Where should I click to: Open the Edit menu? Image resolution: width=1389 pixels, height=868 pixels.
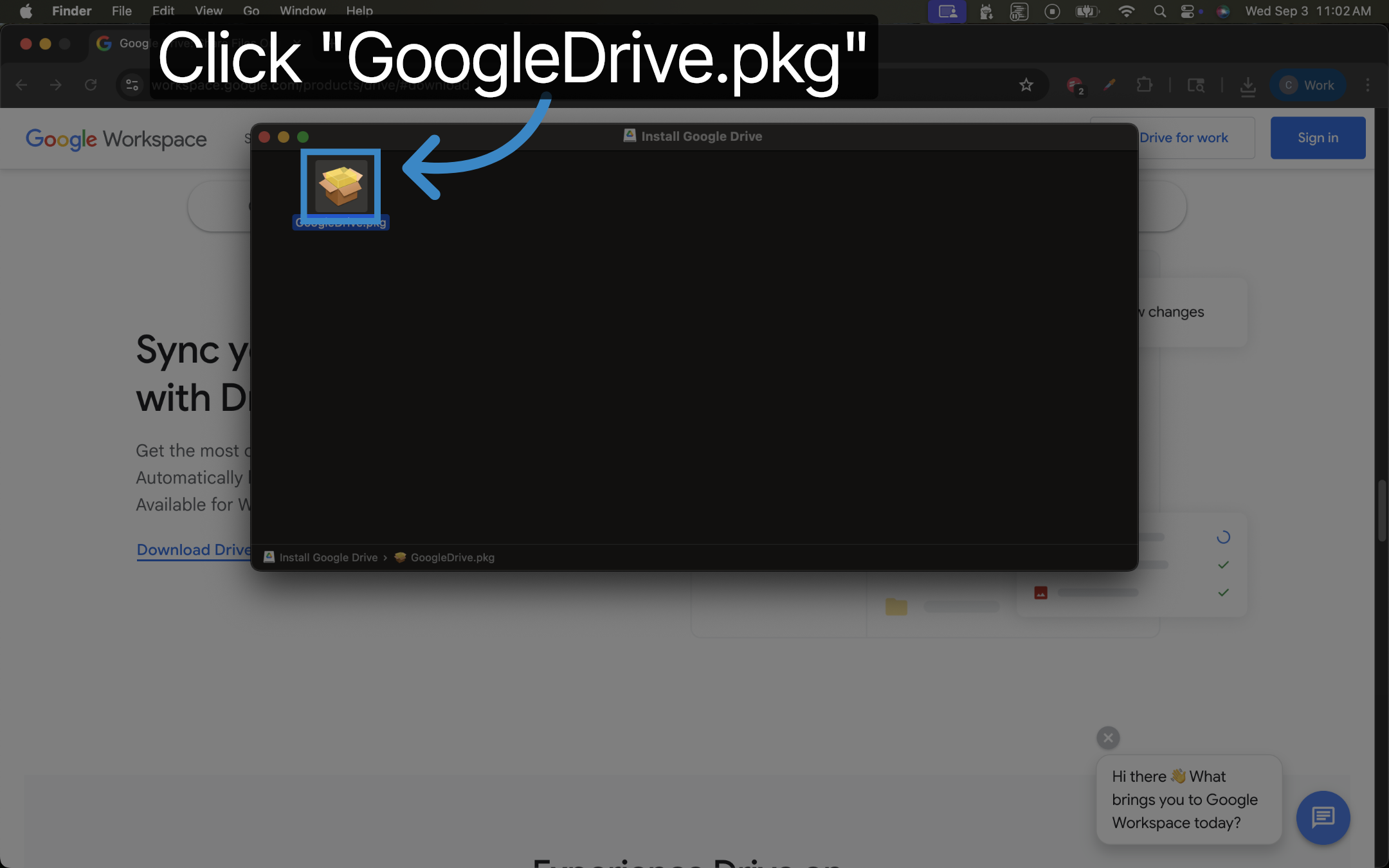click(163, 11)
